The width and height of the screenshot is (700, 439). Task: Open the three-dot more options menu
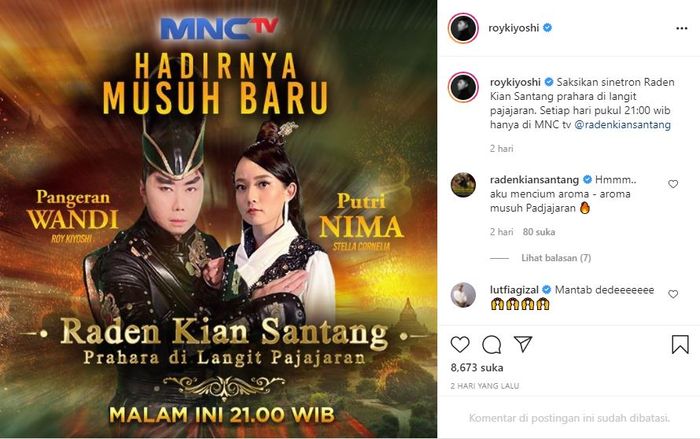[x=682, y=28]
